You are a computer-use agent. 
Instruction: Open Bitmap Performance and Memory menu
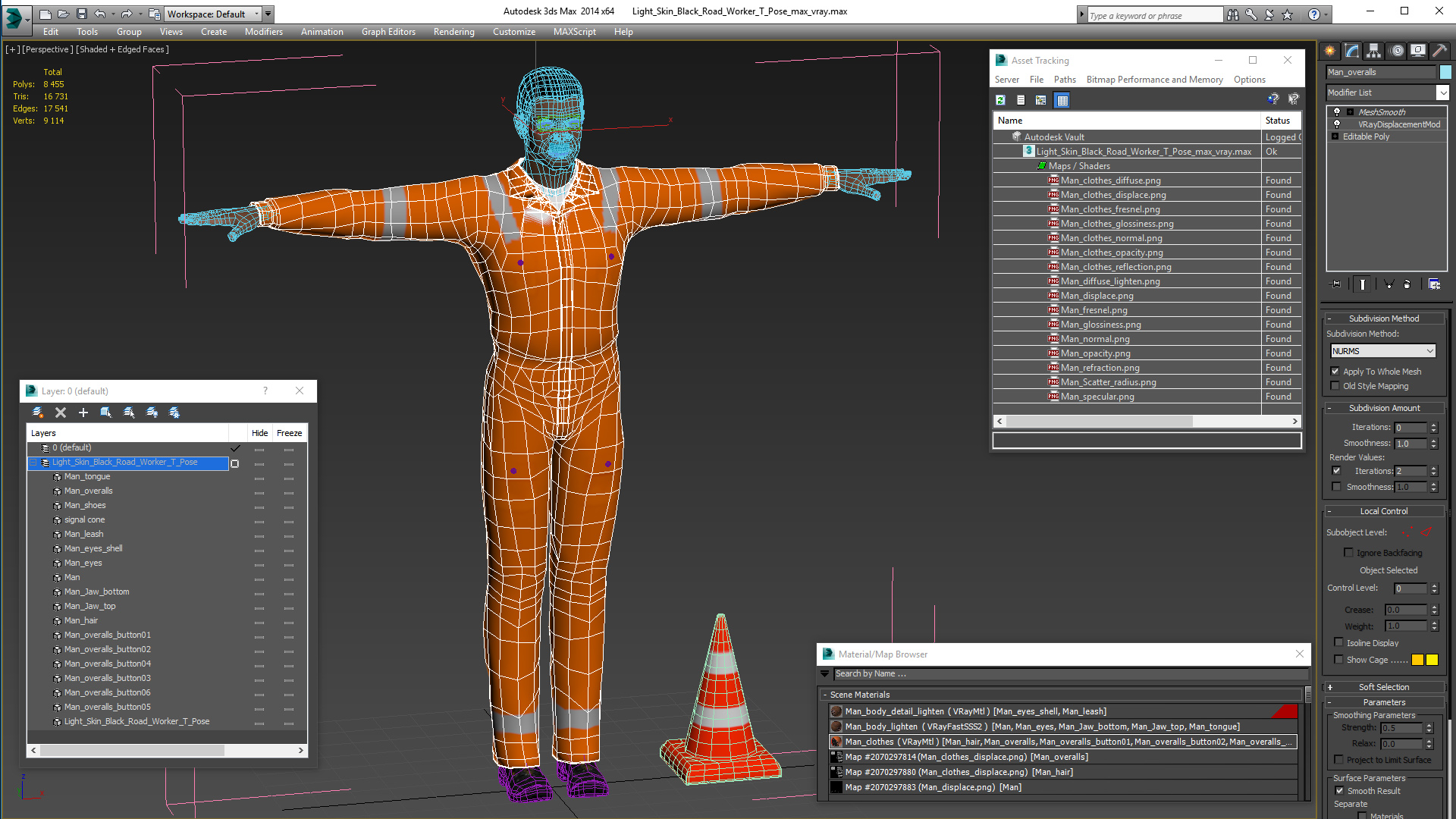1154,80
